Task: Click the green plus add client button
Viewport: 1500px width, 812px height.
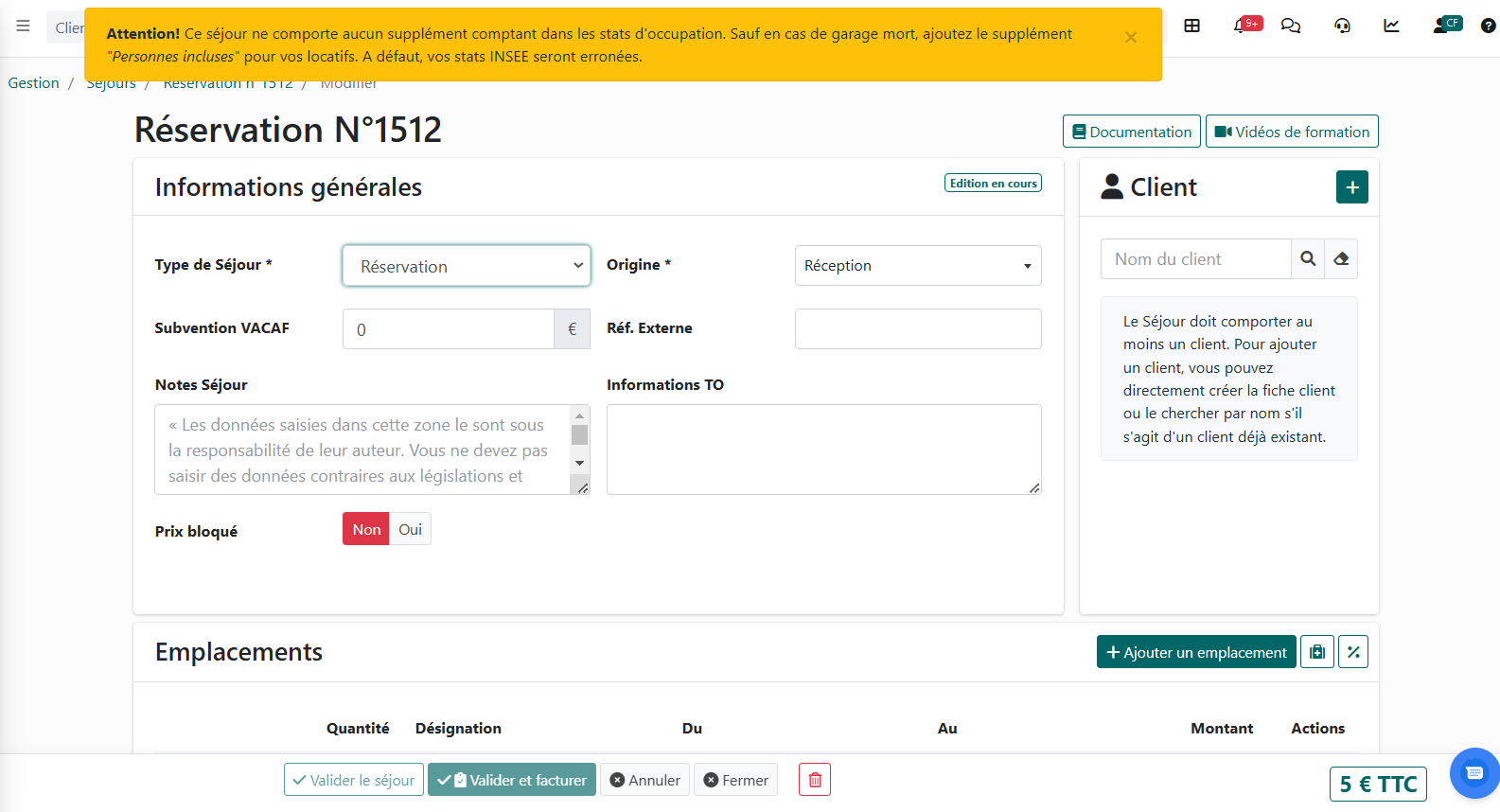Action: 1351,187
